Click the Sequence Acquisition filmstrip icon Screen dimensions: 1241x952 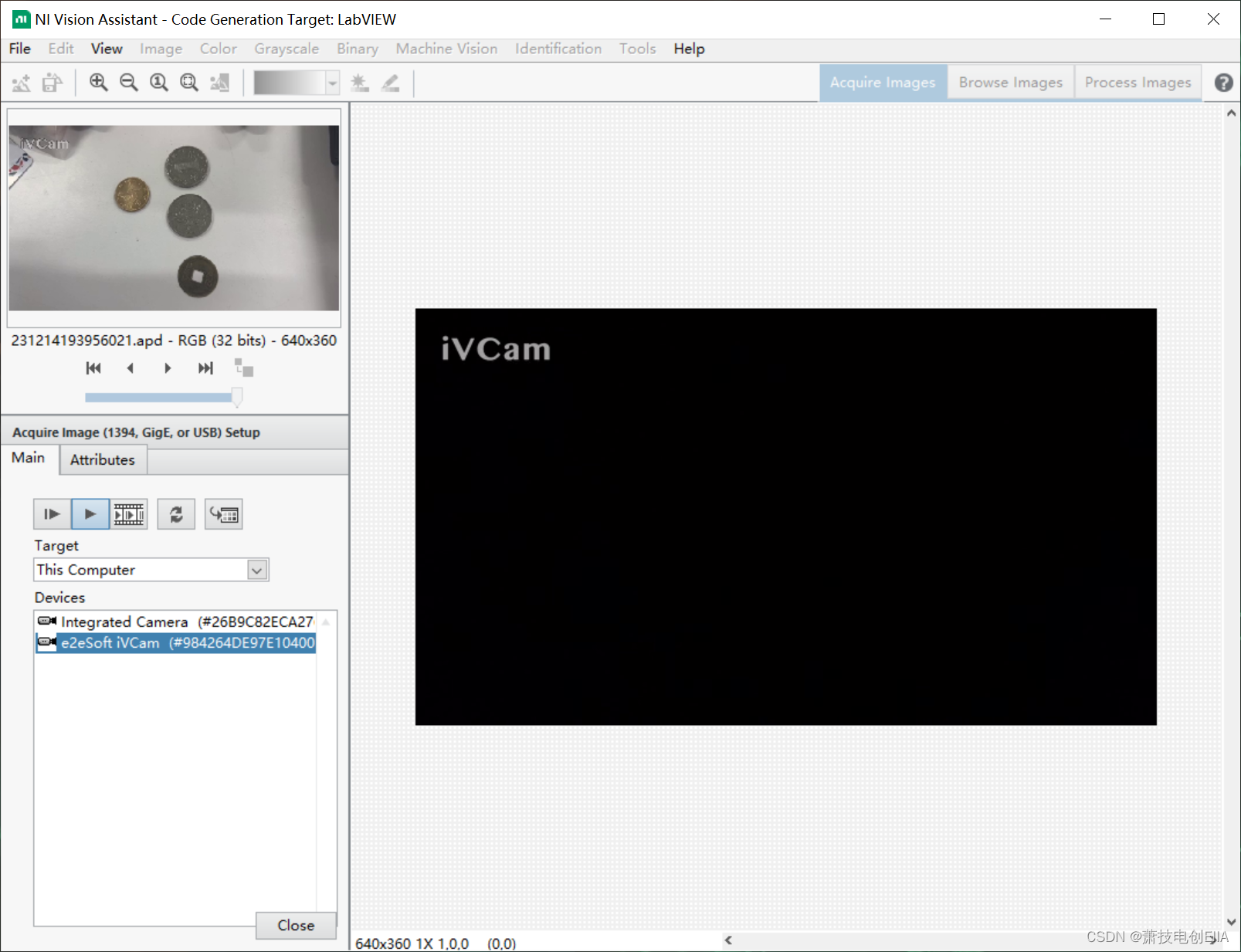[129, 514]
